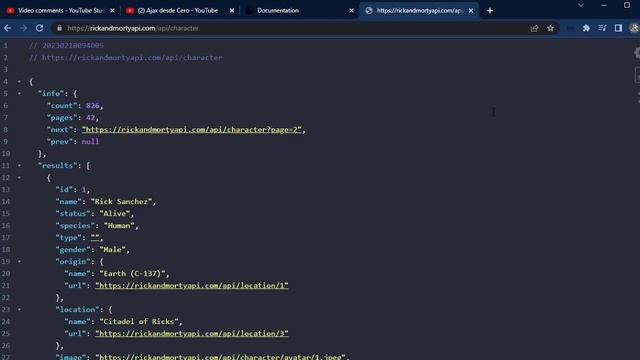Reload the current page

[x=40, y=28]
